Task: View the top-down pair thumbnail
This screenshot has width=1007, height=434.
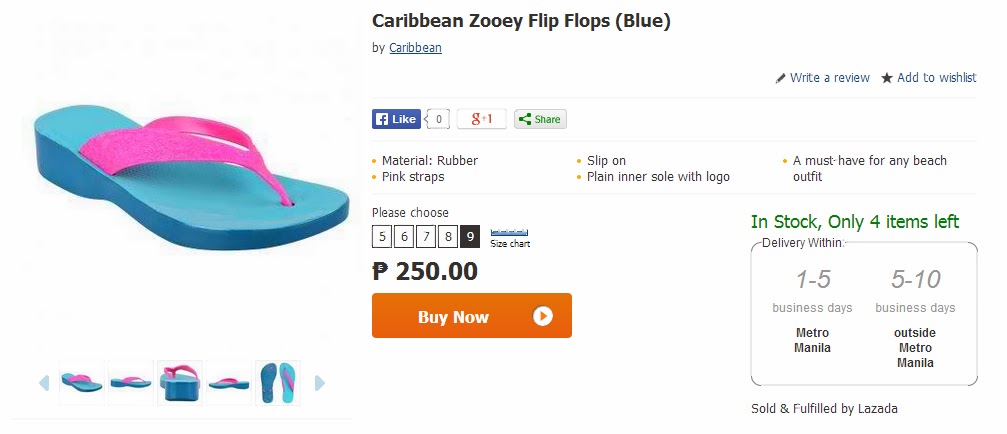Action: [277, 383]
